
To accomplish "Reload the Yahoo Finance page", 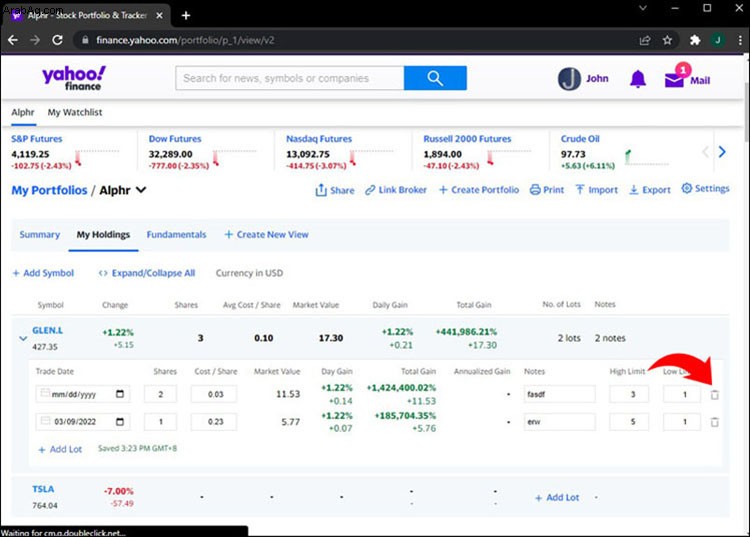I will pyautogui.click(x=57, y=40).
